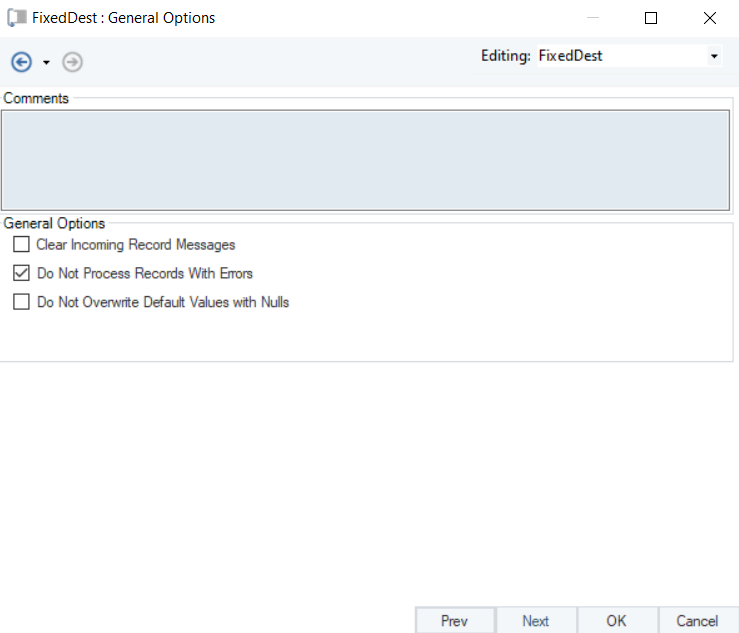Viewport: 739px width, 633px height.
Task: Minimize the General Options window
Action: coord(593,18)
